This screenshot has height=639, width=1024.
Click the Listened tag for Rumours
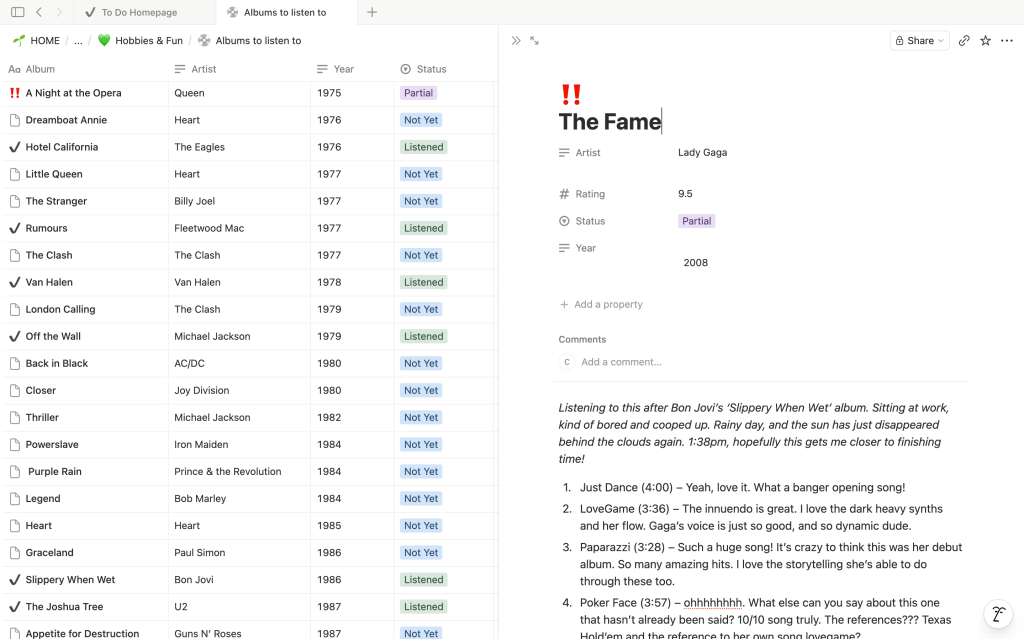(x=423, y=228)
